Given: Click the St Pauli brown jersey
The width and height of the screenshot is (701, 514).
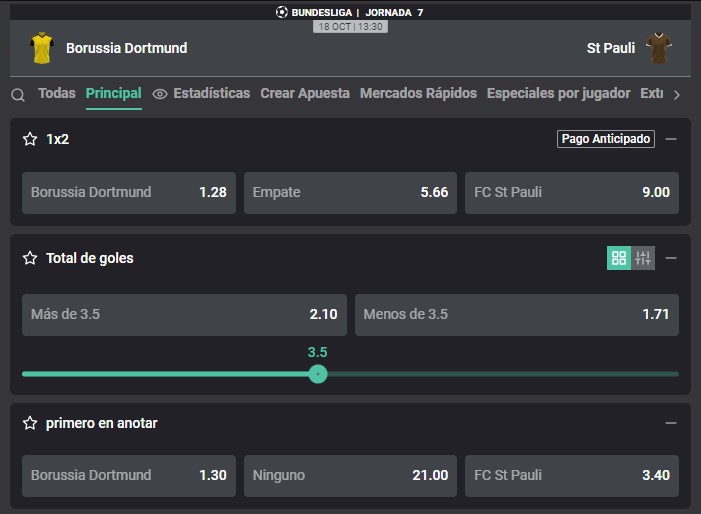Looking at the screenshot, I should point(659,48).
